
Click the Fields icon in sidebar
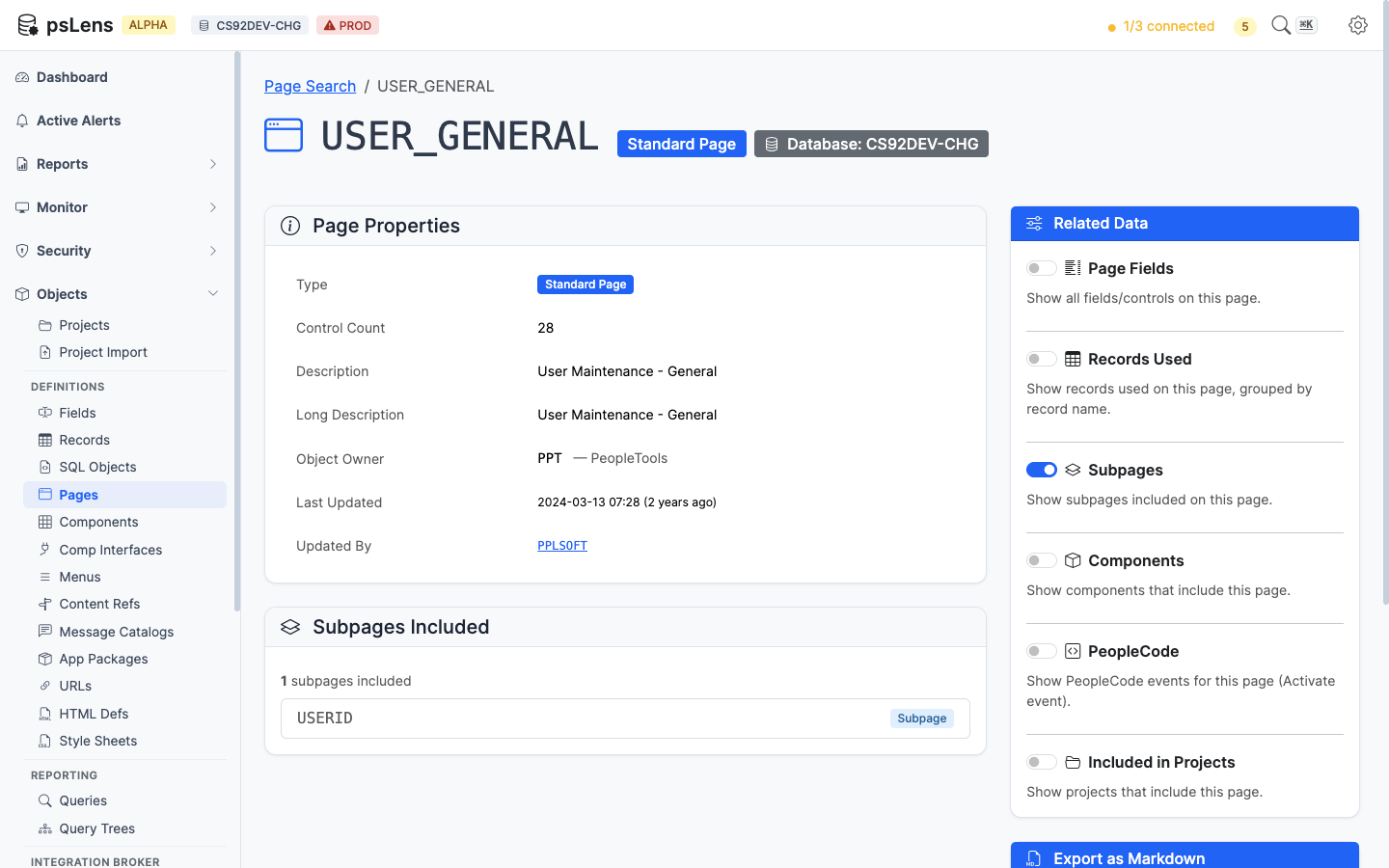point(45,413)
